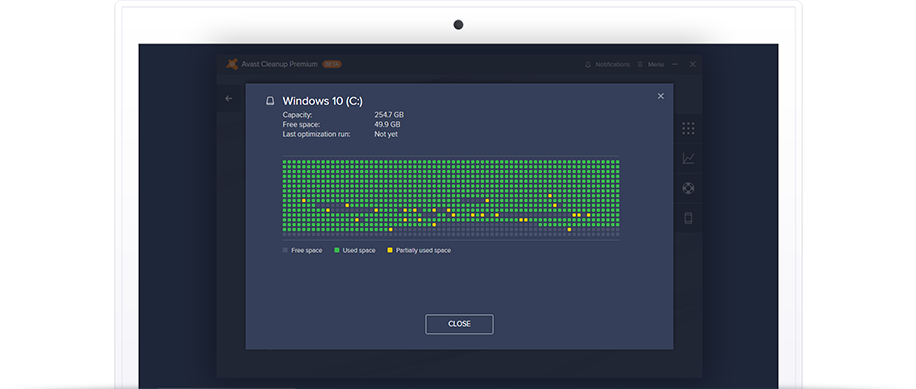Click the "Not yet" optimization status
Image resolution: width=916 pixels, height=389 pixels.
point(386,134)
